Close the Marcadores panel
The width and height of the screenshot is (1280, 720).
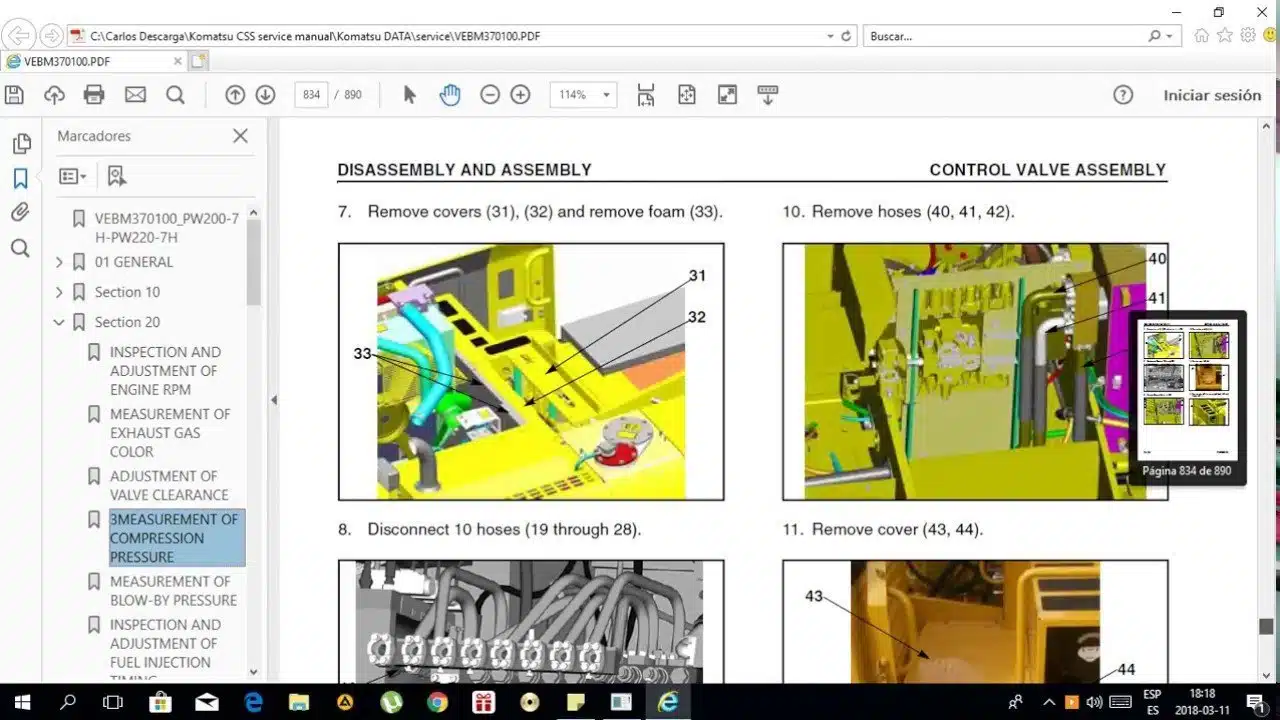point(240,136)
